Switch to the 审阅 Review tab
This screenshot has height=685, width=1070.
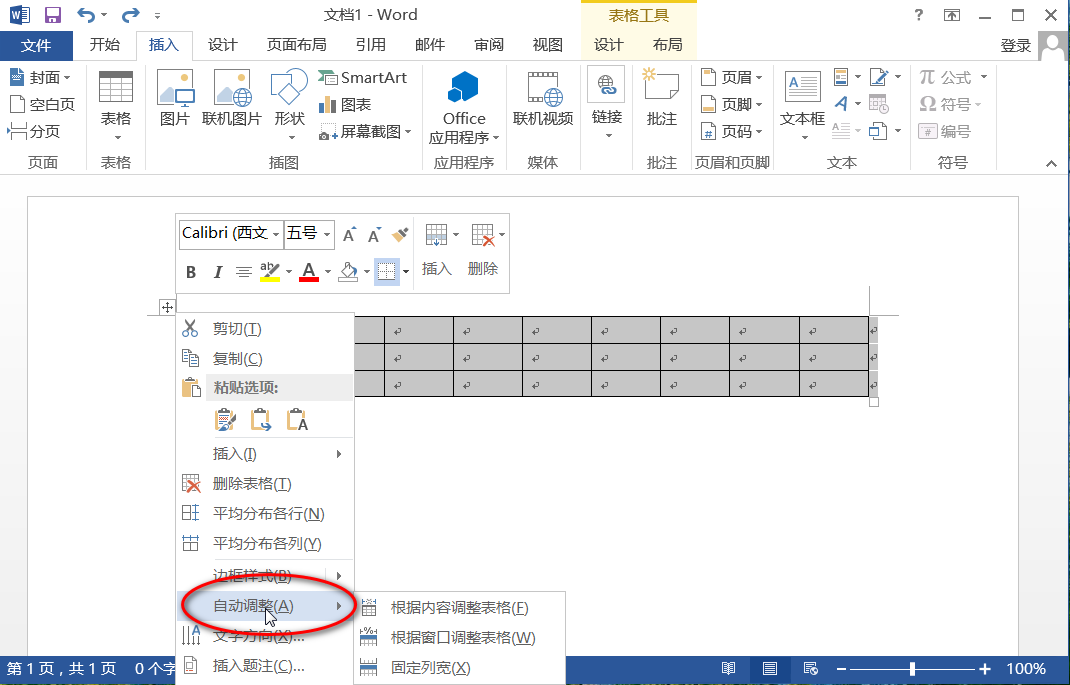coord(489,45)
